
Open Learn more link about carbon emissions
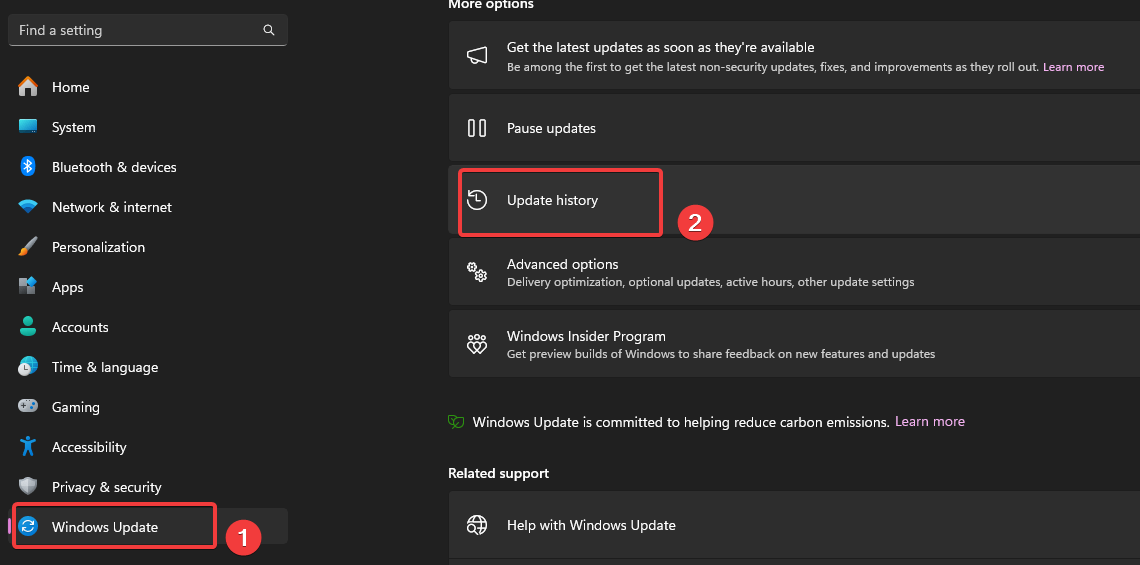929,422
